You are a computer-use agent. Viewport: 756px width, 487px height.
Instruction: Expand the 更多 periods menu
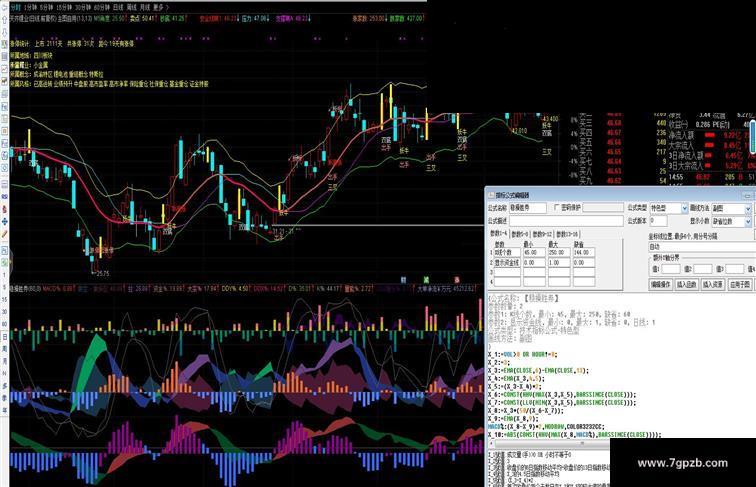click(160, 8)
